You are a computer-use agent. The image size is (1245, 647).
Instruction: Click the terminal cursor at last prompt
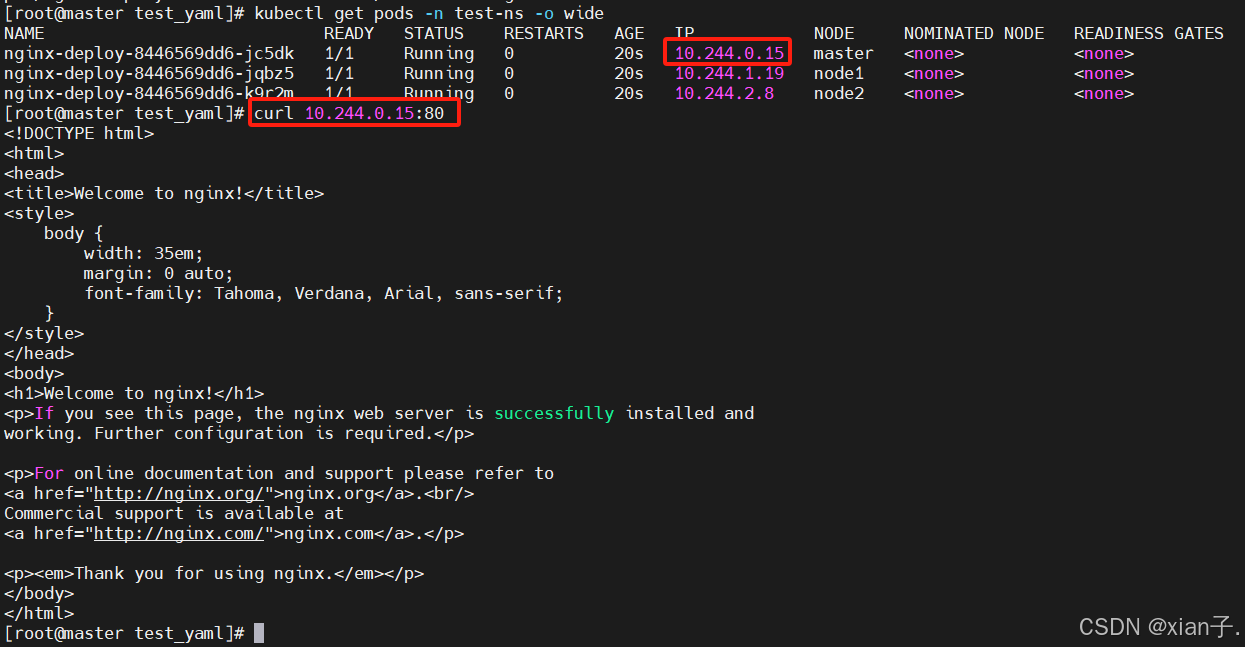pos(259,633)
